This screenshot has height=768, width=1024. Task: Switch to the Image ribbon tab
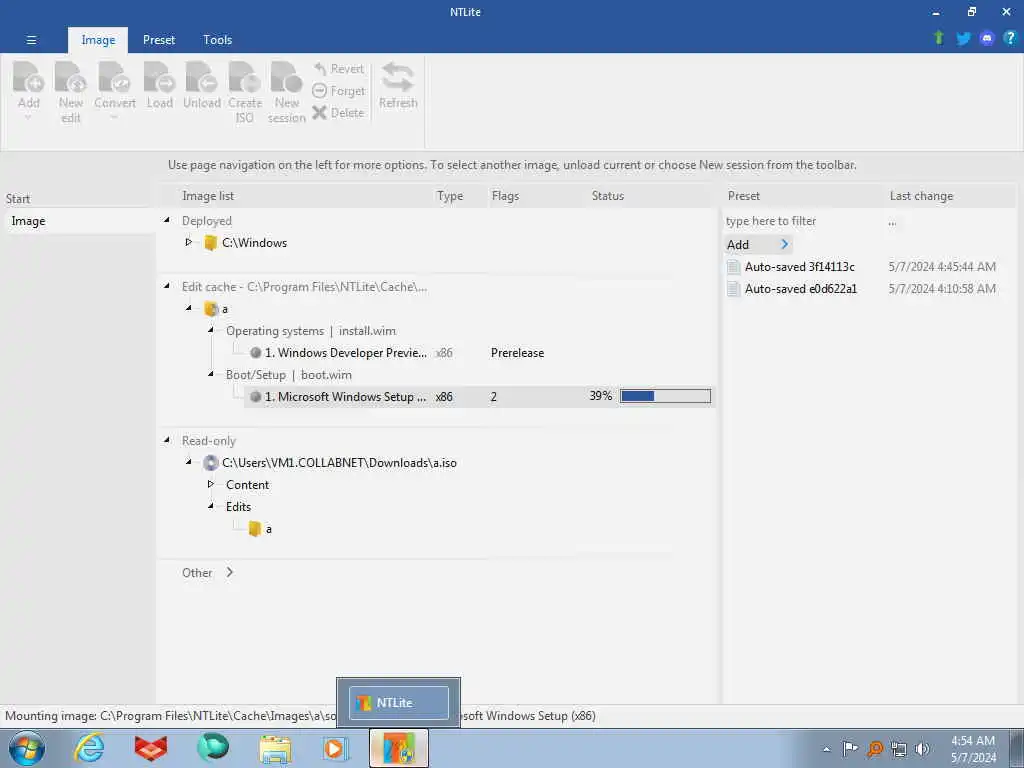[98, 40]
